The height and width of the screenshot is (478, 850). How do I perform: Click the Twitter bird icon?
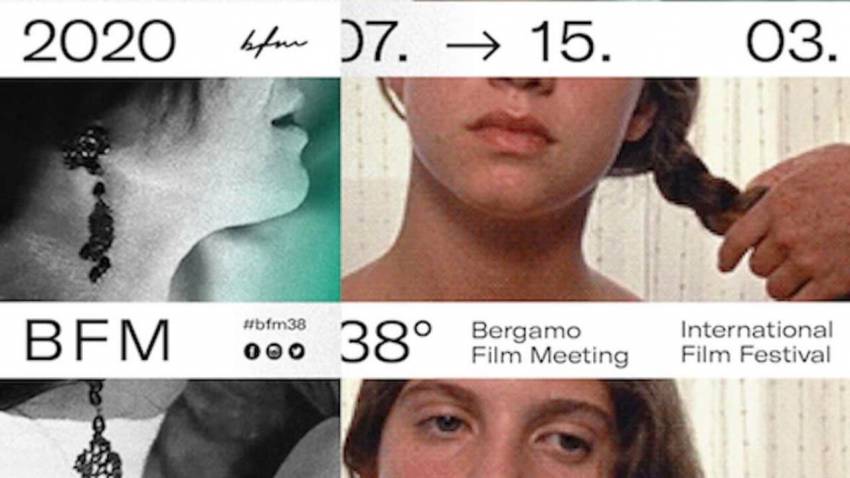coord(297,351)
